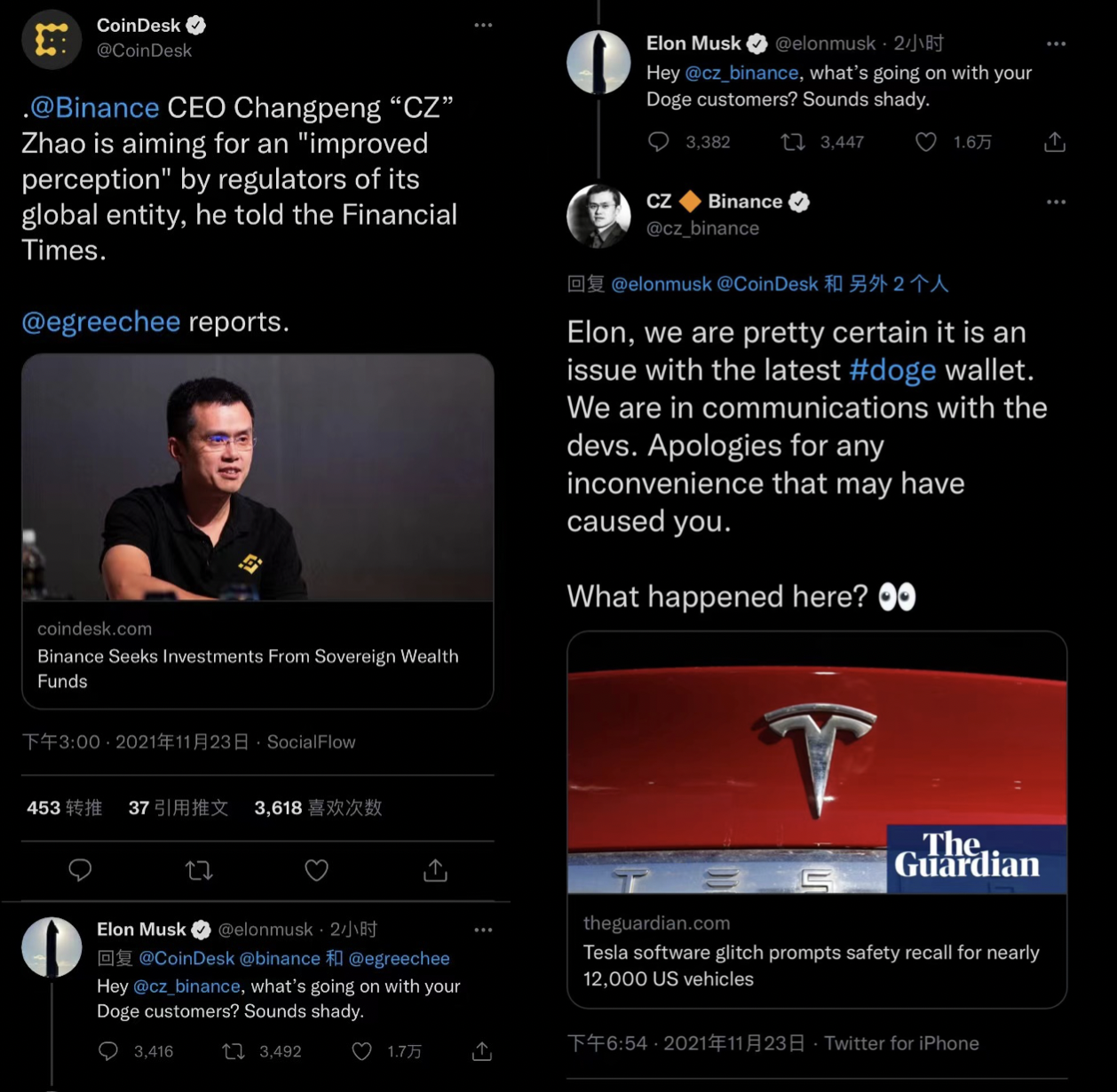
Task: Like Elon Musk's reply with 1.7万 likes
Action: click(362, 1052)
